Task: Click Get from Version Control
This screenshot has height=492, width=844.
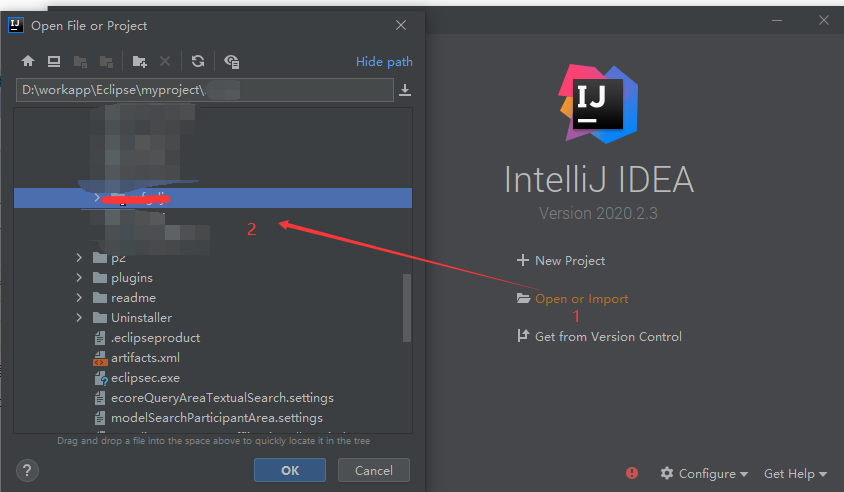Action: click(x=608, y=337)
